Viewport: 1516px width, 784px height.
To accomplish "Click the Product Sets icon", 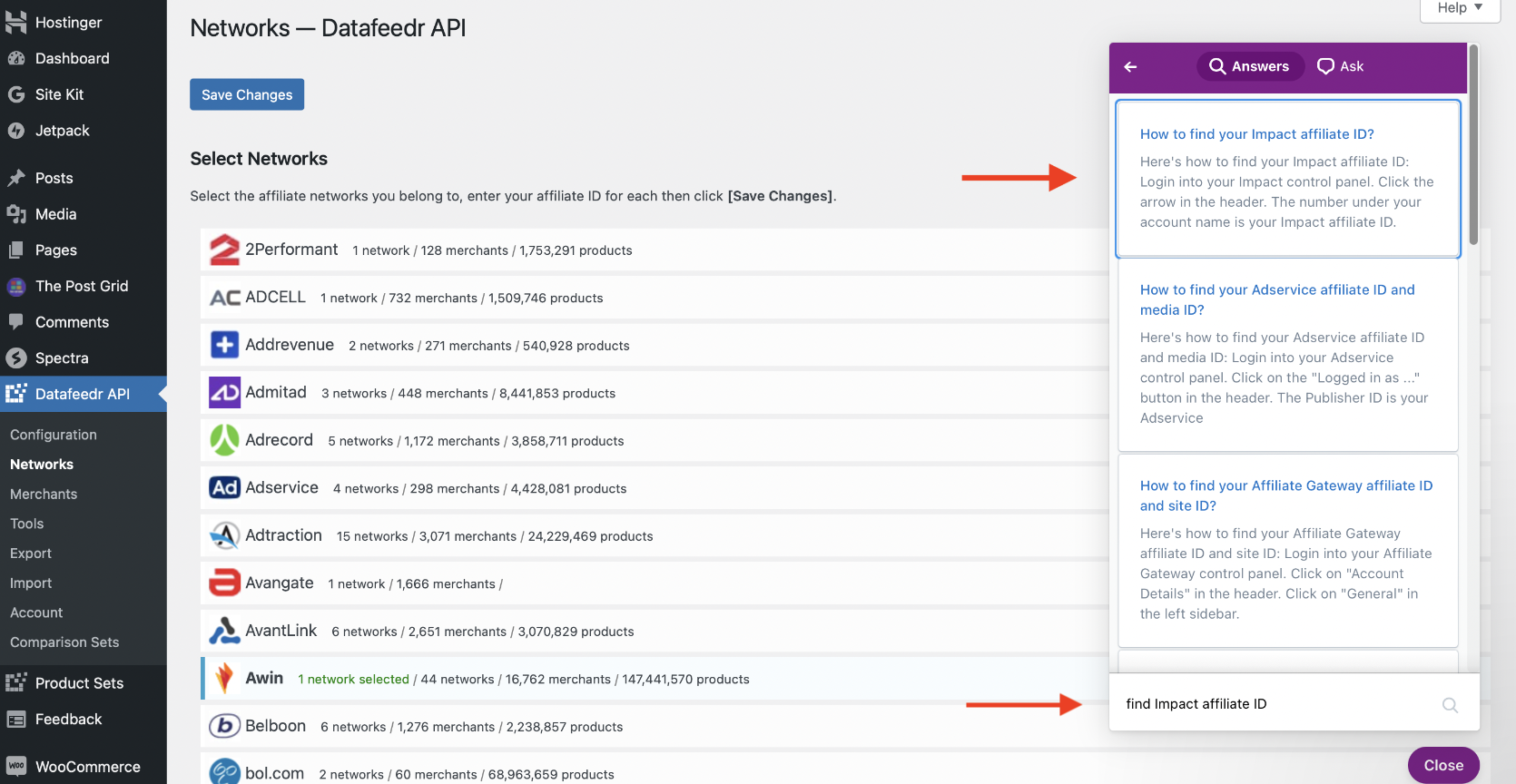I will 16,682.
